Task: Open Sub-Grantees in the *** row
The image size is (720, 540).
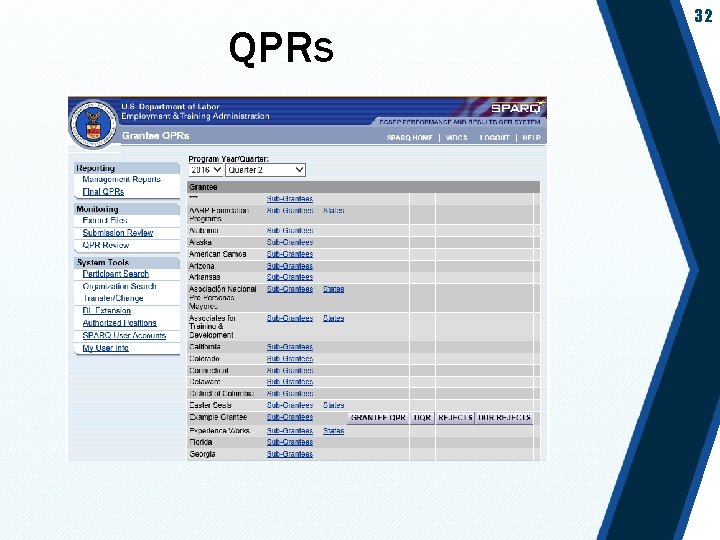Action: [x=290, y=199]
